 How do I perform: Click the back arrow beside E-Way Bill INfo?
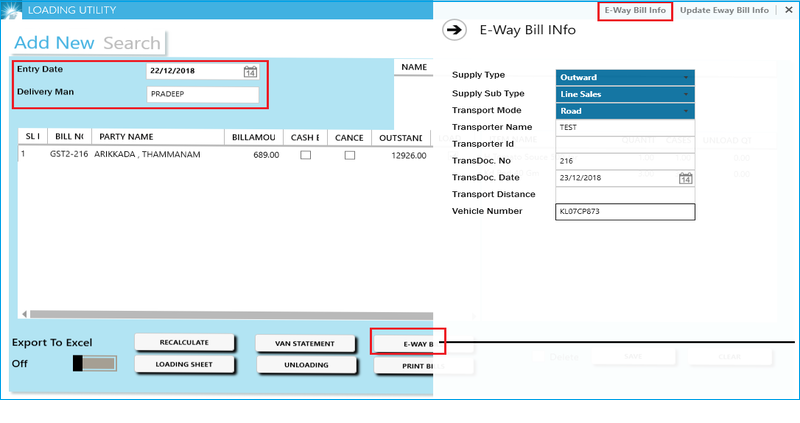coord(454,30)
